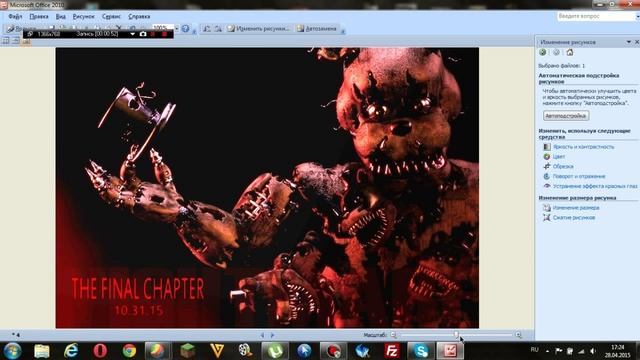
Task: Click the color wheel icon beside Цвет
Action: pos(547,157)
